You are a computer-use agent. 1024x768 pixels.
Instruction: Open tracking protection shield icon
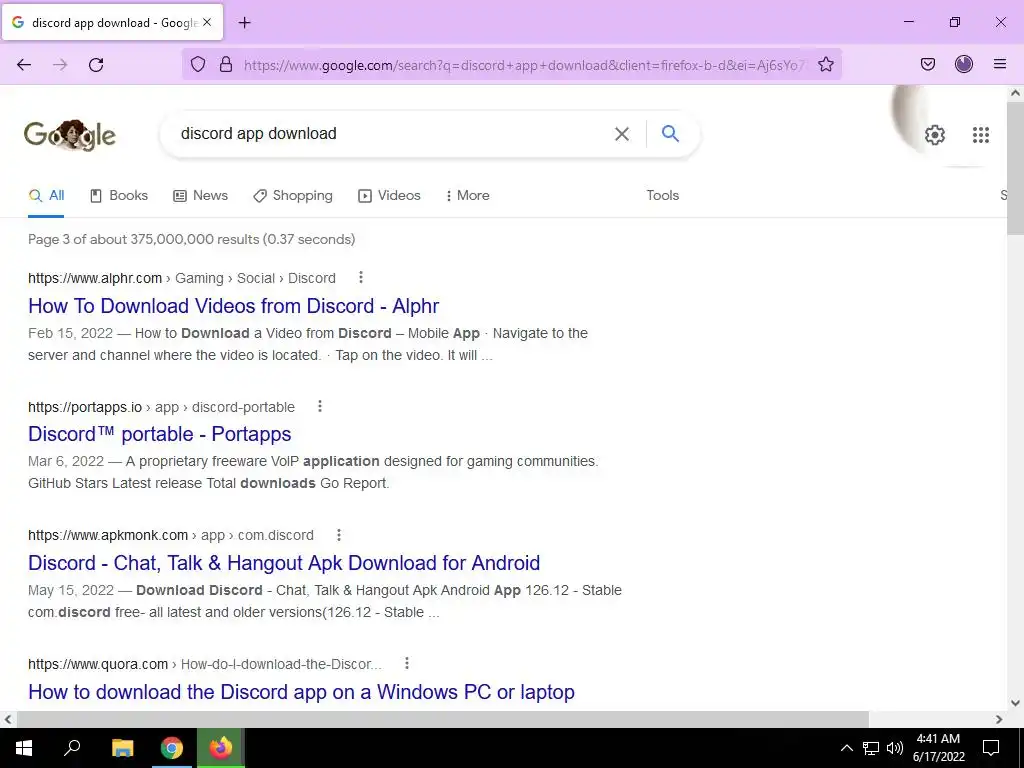[198, 65]
